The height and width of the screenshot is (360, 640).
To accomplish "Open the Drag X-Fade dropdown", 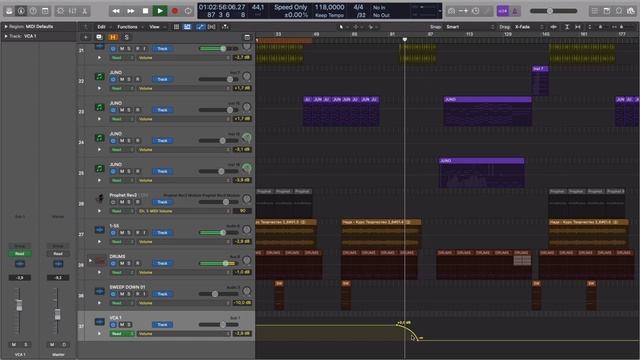I will click(529, 27).
